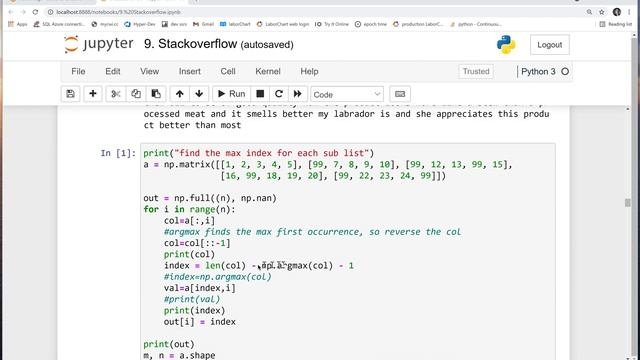The height and width of the screenshot is (360, 640).
Task: Open the Try It Online bookmark
Action: click(331, 24)
